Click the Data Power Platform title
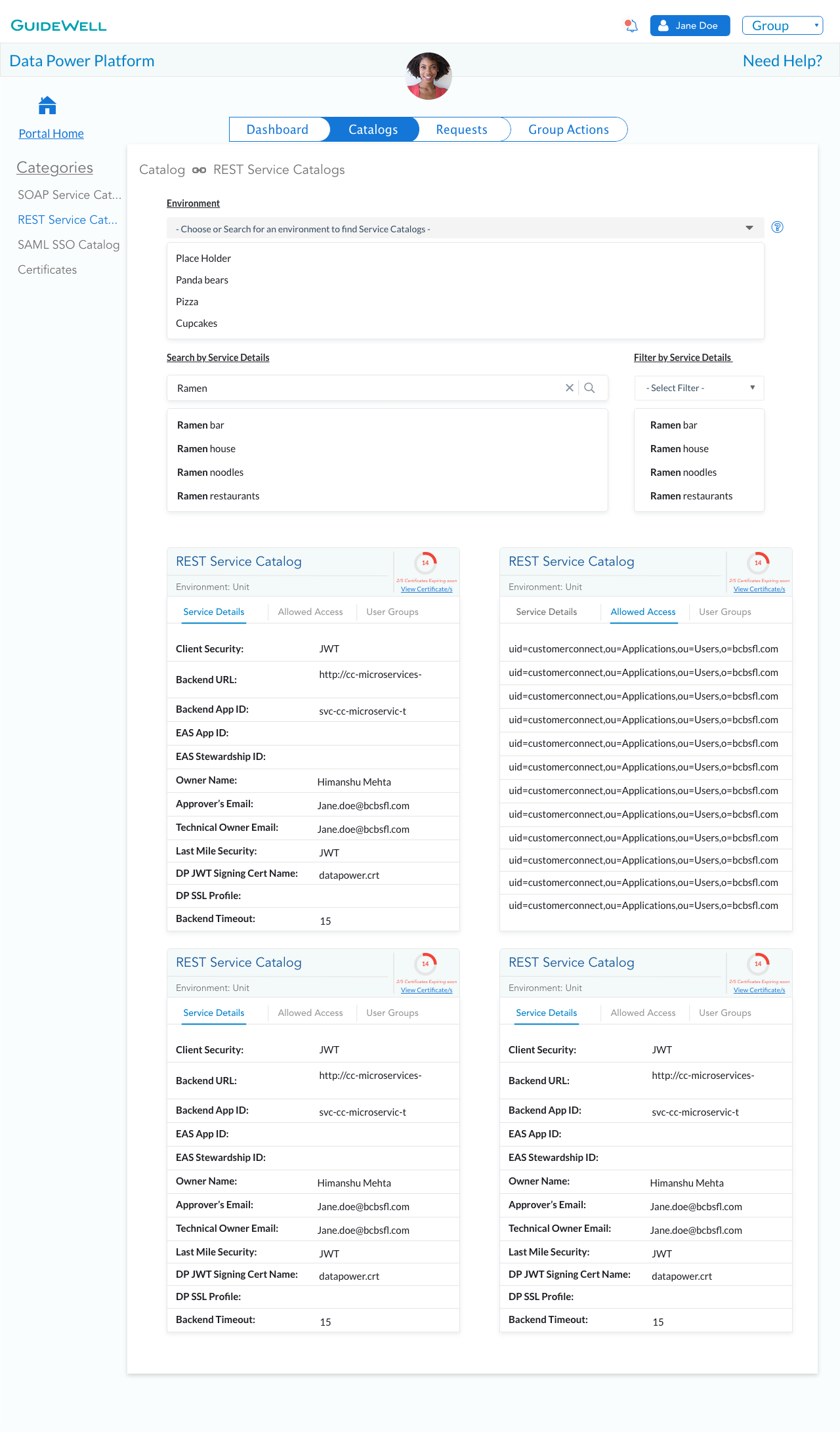840x1432 pixels. [x=82, y=61]
